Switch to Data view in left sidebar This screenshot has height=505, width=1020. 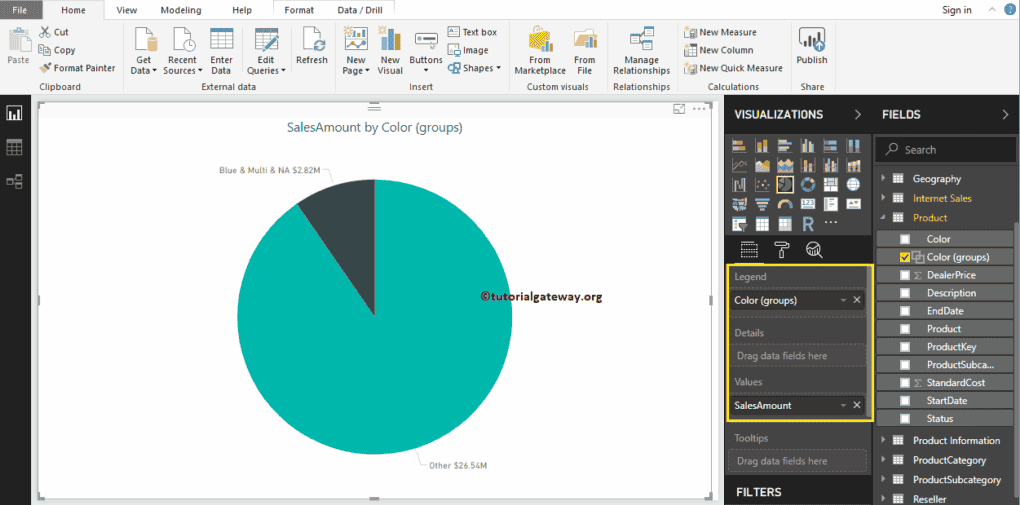[15, 147]
